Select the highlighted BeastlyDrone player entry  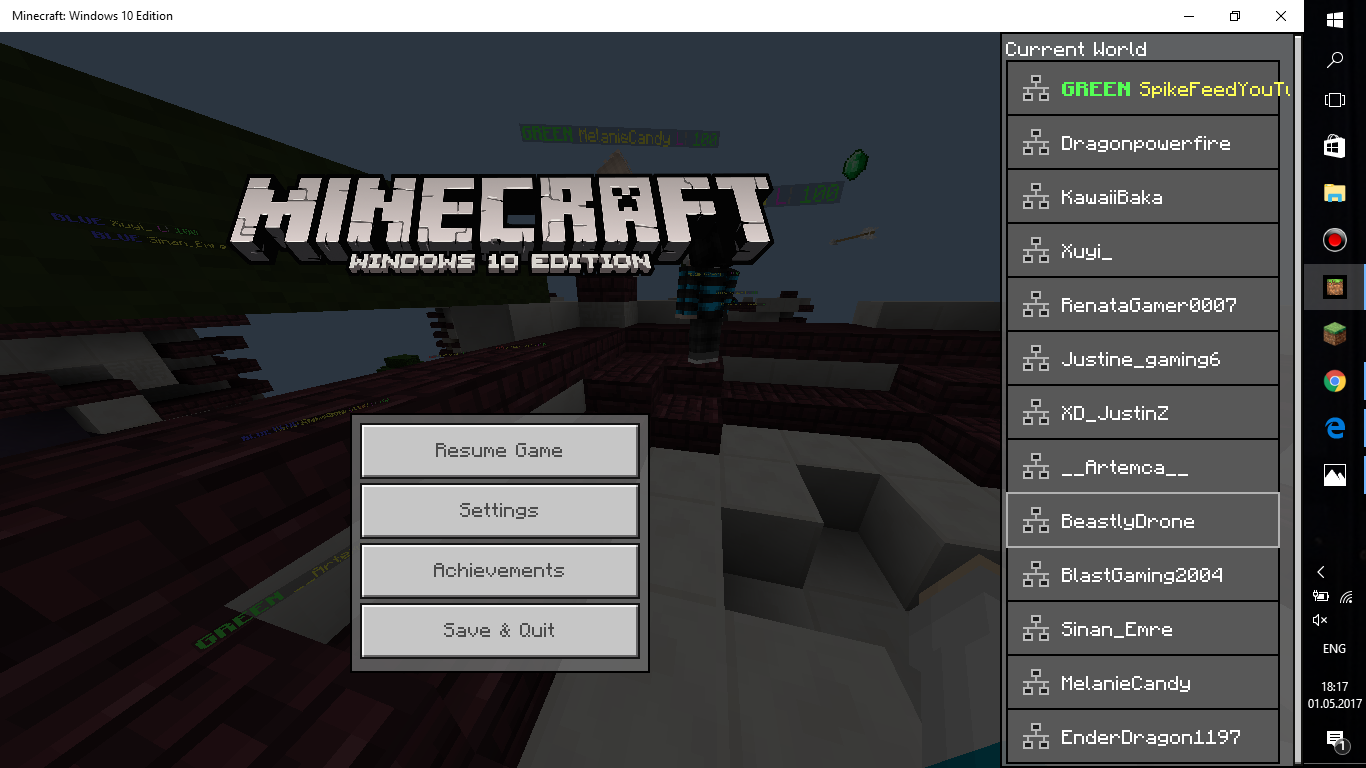tap(1142, 520)
